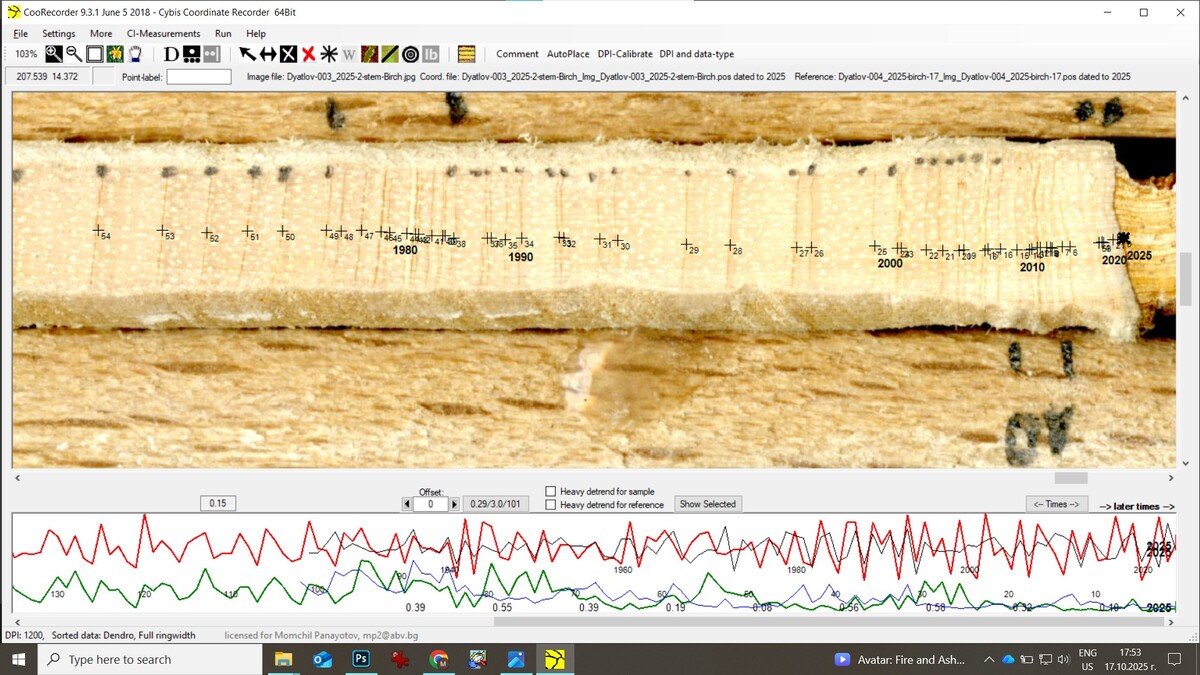Viewport: 1200px width, 675px height.
Task: Click the zoom in magnifier icon
Action: (x=54, y=54)
